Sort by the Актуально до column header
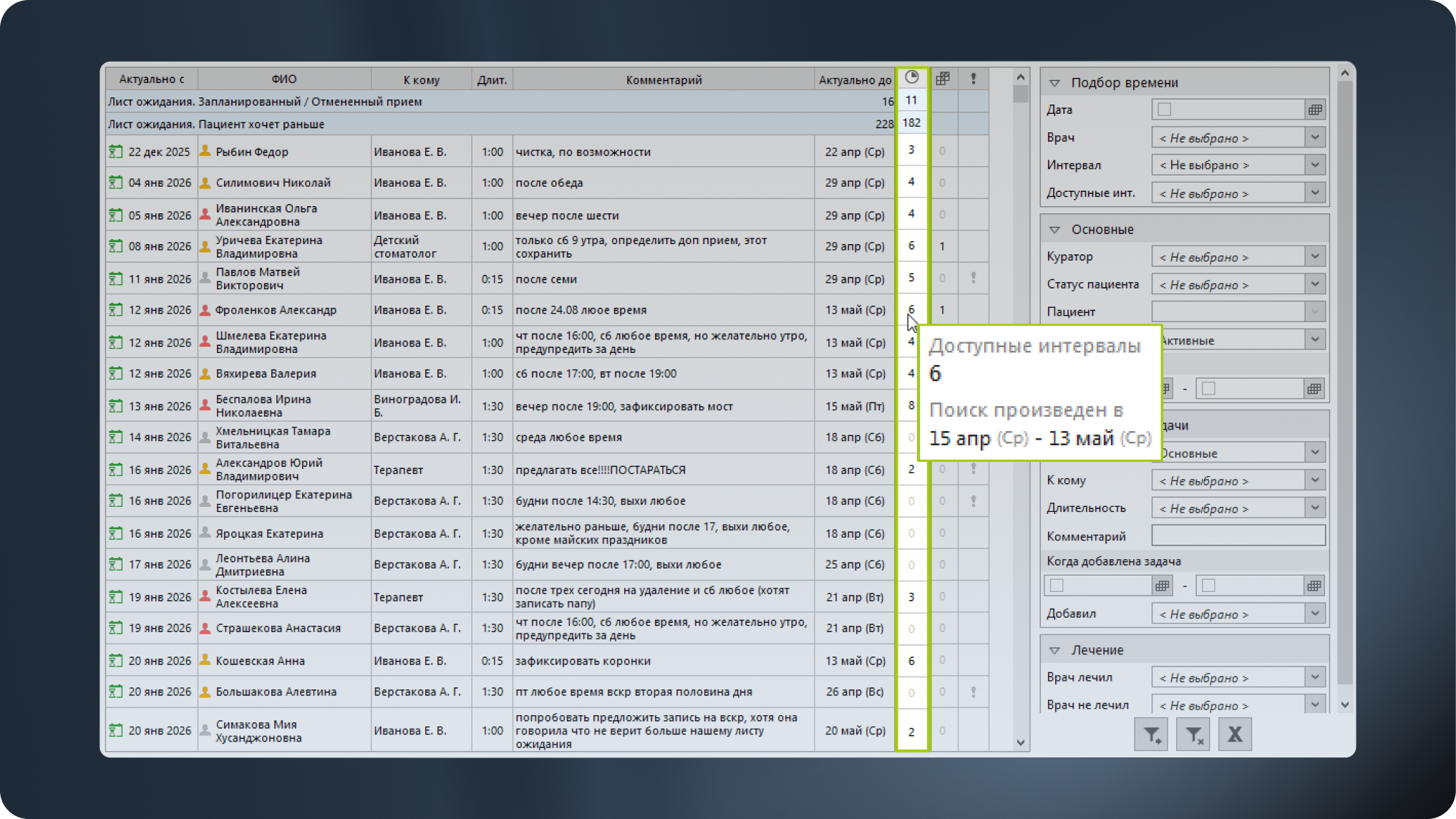This screenshot has width=1456, height=819. point(855,79)
